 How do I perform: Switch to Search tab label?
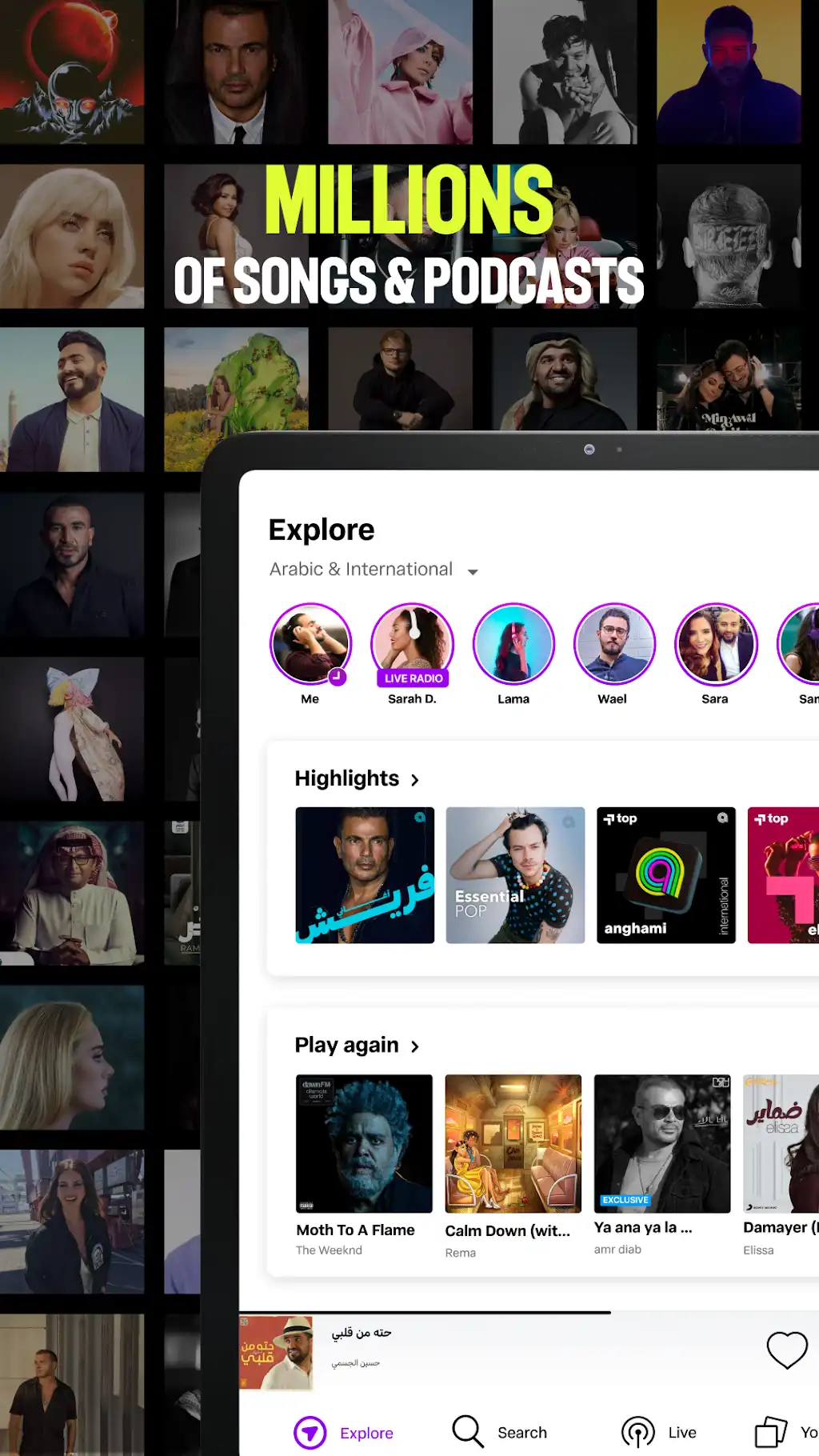click(522, 1433)
